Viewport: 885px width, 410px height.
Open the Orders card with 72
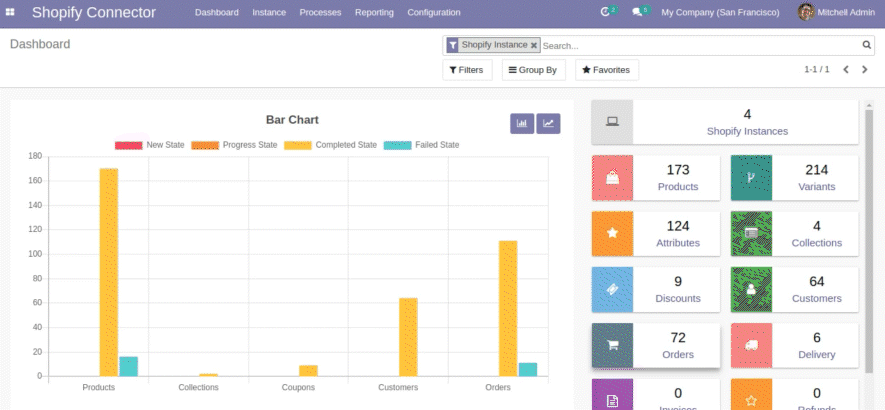(x=656, y=346)
